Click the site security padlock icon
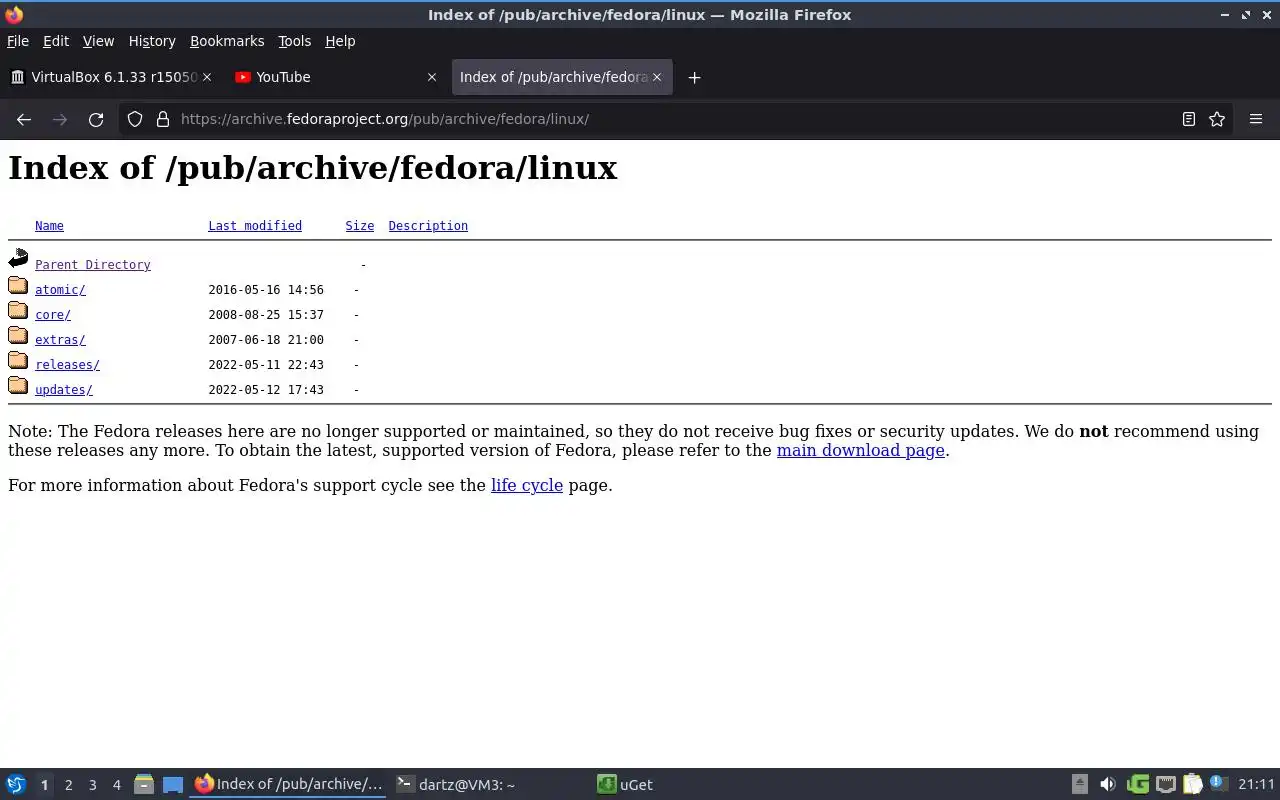Screen dimensions: 1280x800 (x=163, y=119)
